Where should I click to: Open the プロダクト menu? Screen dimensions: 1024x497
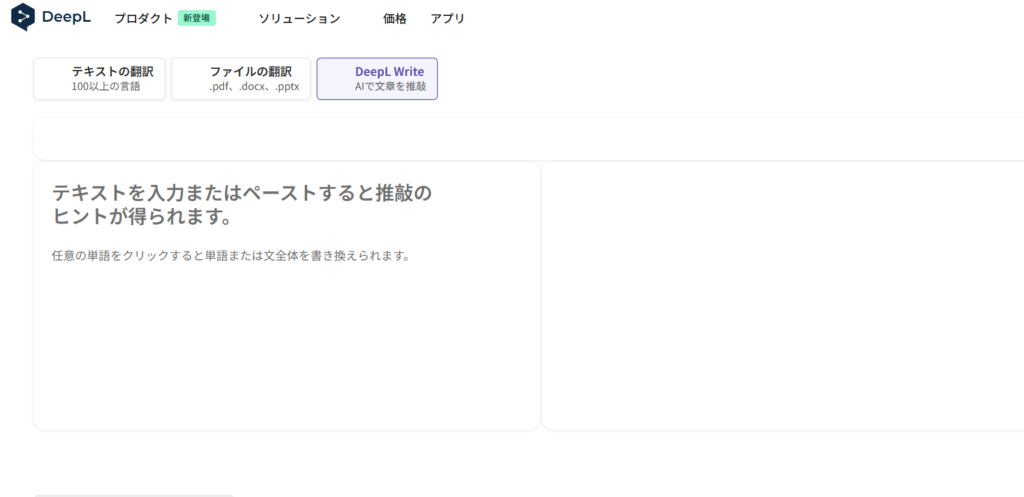[x=144, y=18]
